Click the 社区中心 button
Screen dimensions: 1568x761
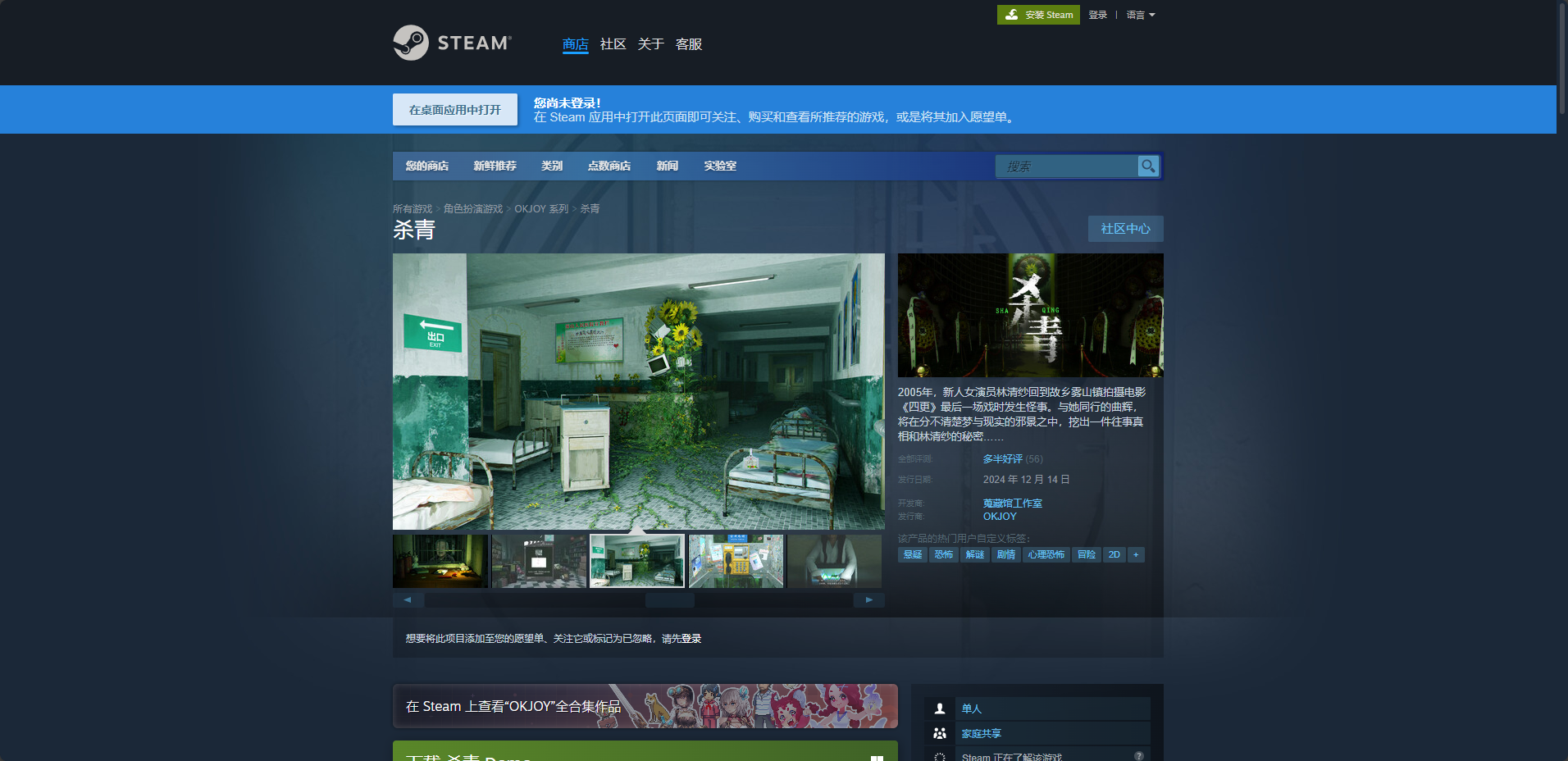[1125, 229]
